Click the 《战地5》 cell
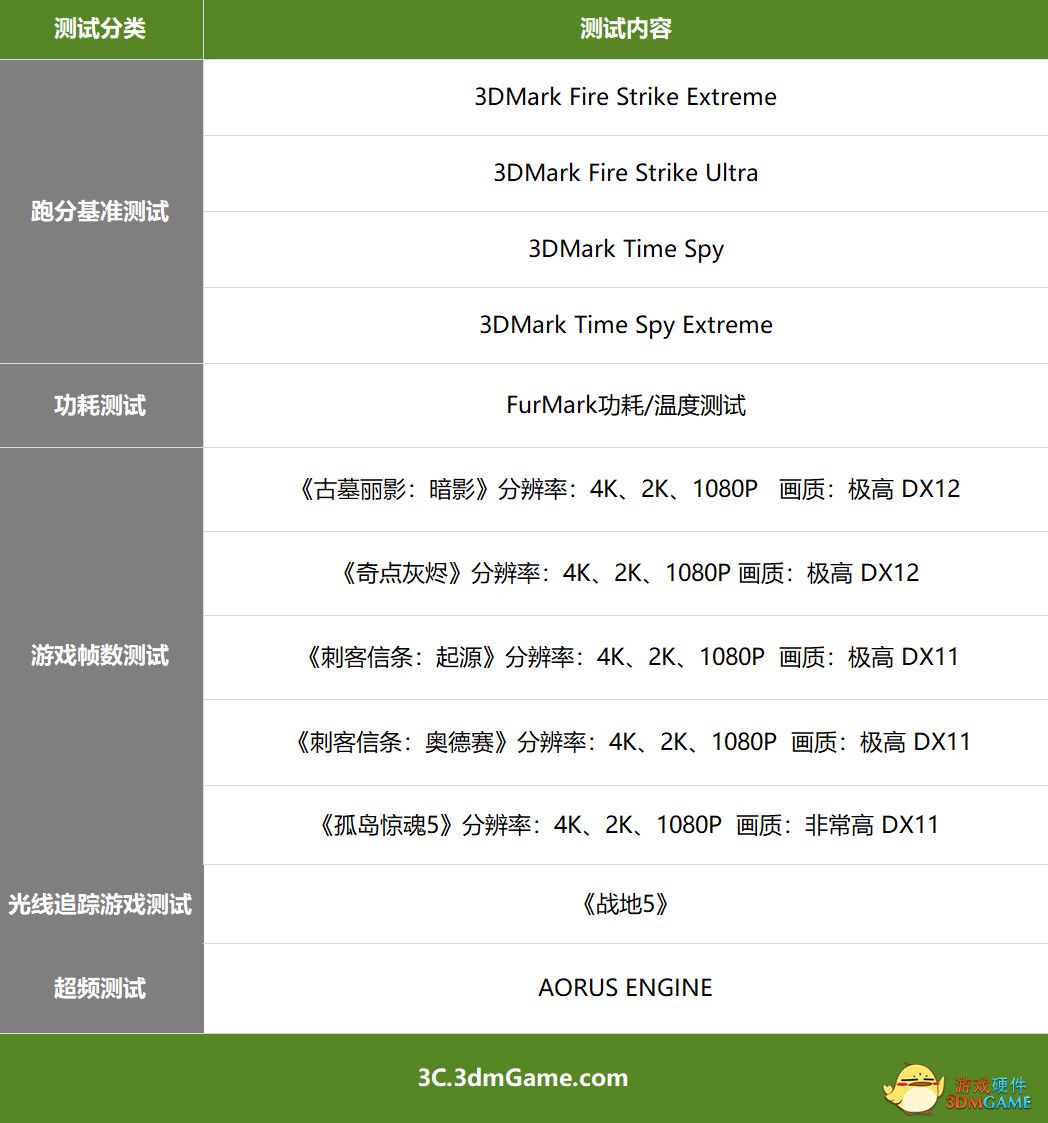Screen dimensions: 1048x1123 click(625, 904)
